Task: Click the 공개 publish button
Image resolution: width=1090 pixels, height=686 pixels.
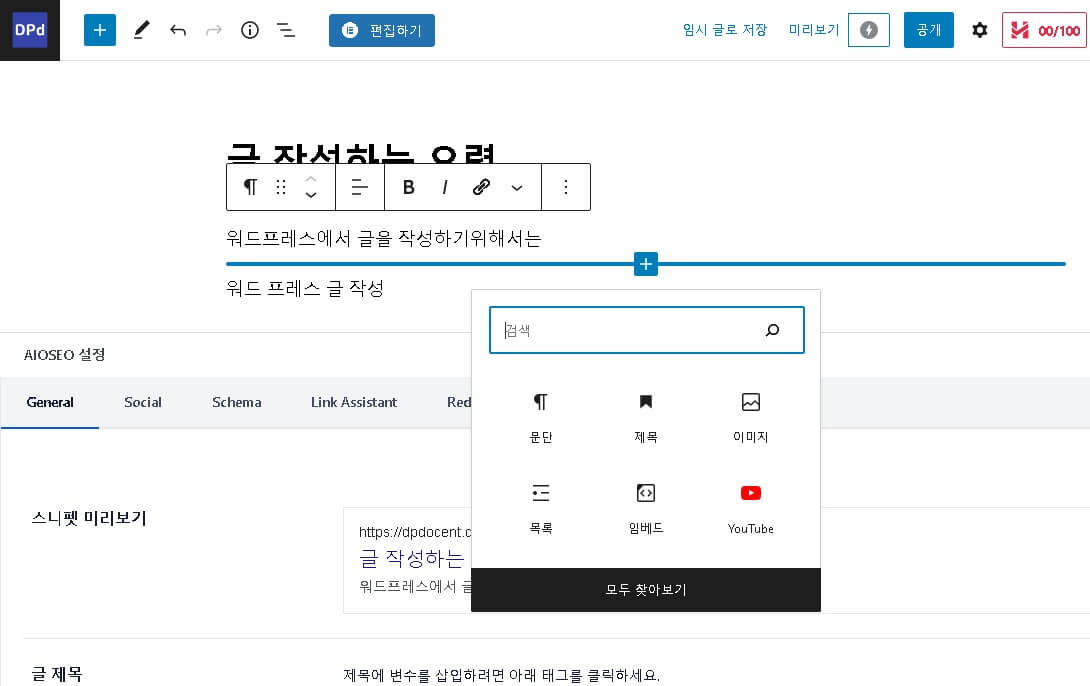Action: (x=928, y=30)
